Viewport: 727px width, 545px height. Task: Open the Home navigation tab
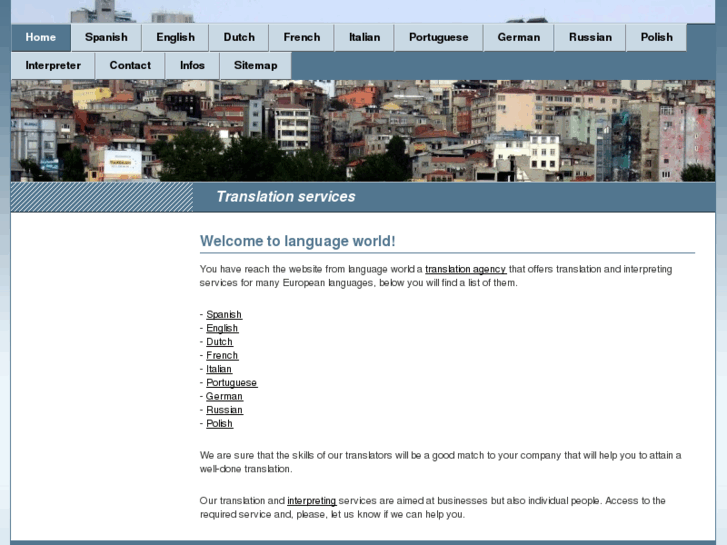tap(41, 38)
